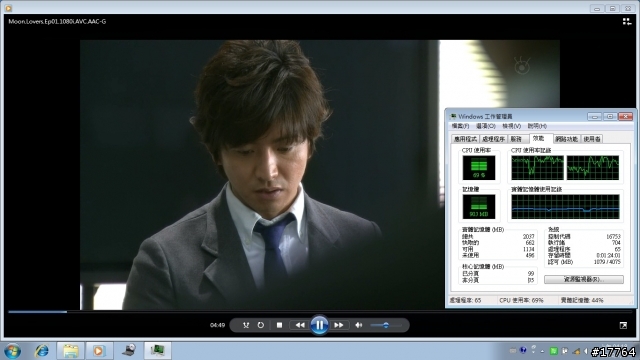Click the physical memory 44% status text
Screen dimensions: 640x360
tap(582, 300)
